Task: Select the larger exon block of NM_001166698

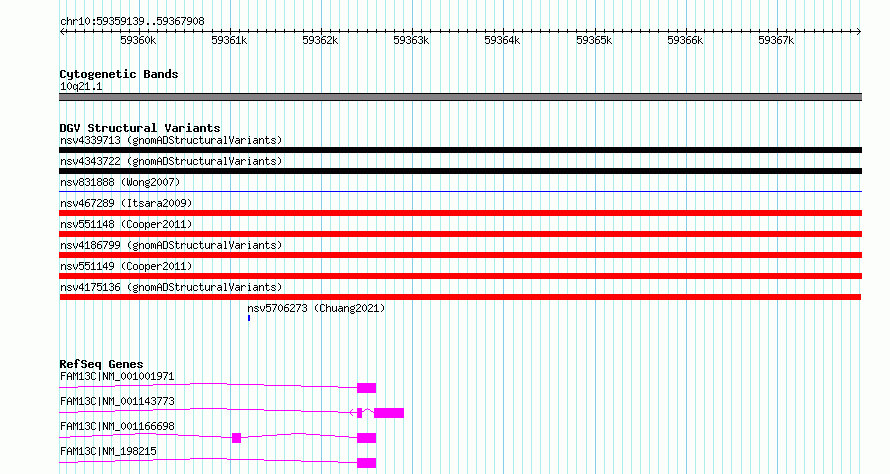Action: point(366,438)
